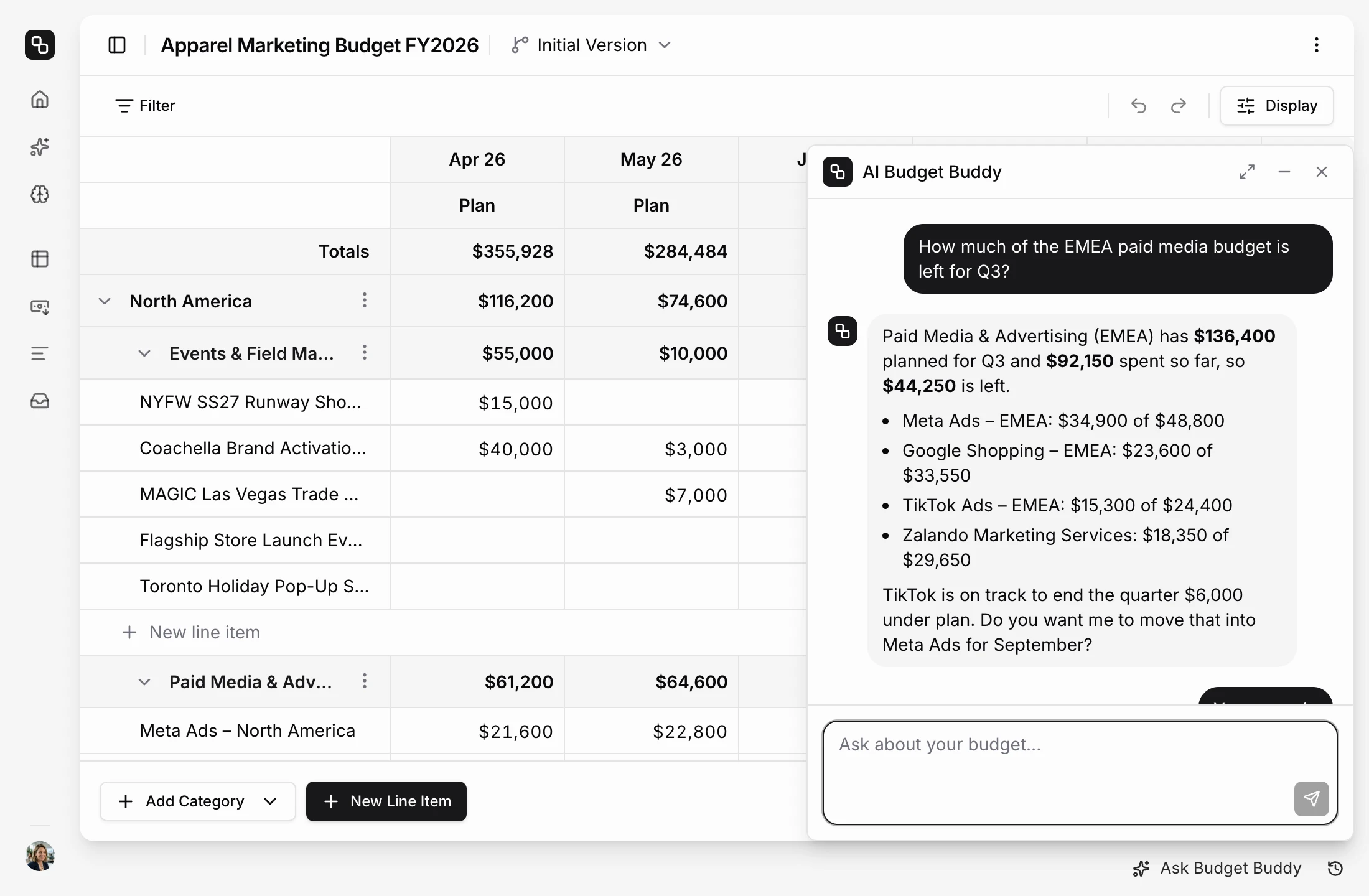Minimize the AI Budget Buddy panel

pyautogui.click(x=1284, y=172)
